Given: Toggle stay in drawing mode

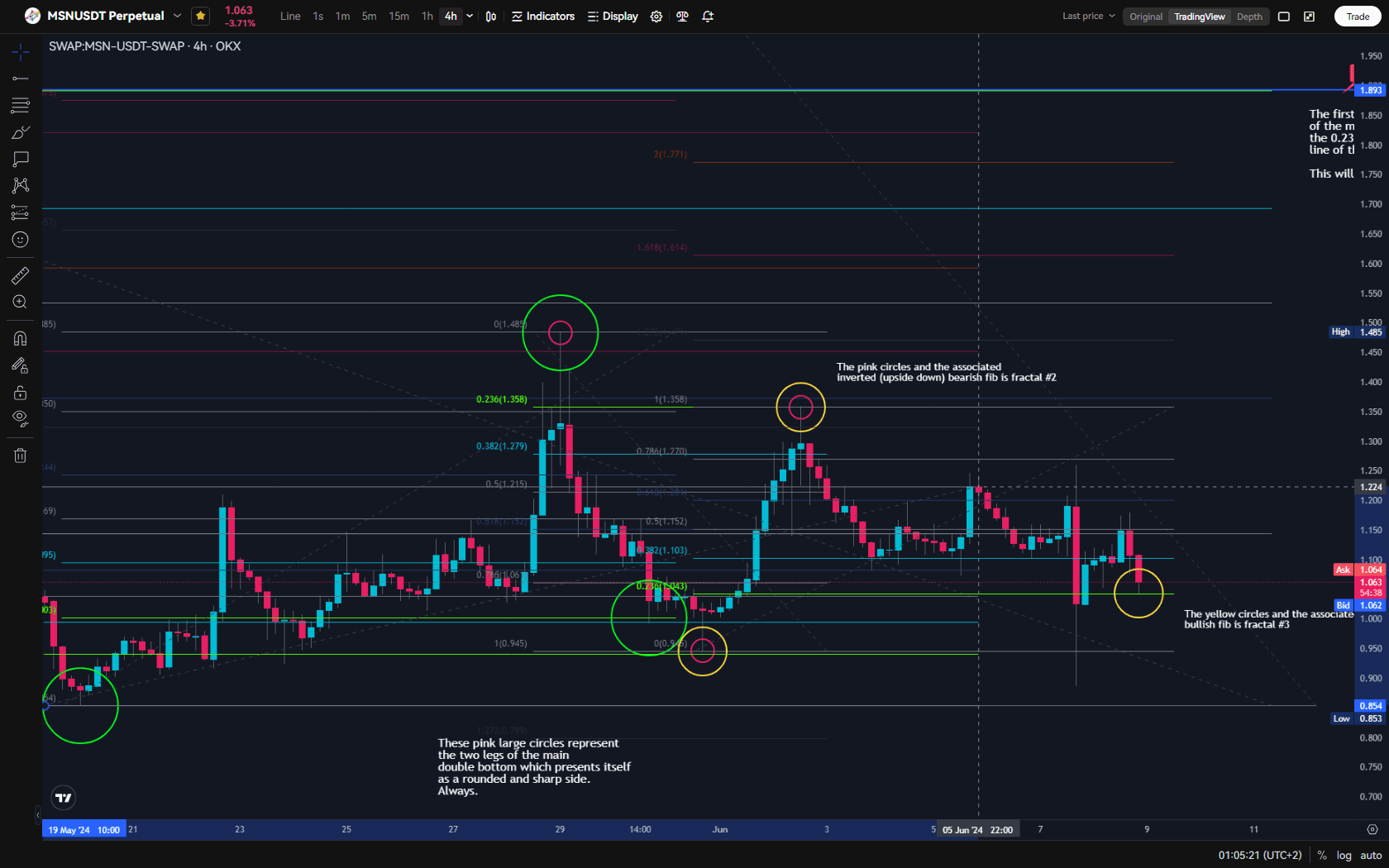Looking at the screenshot, I should (x=21, y=365).
